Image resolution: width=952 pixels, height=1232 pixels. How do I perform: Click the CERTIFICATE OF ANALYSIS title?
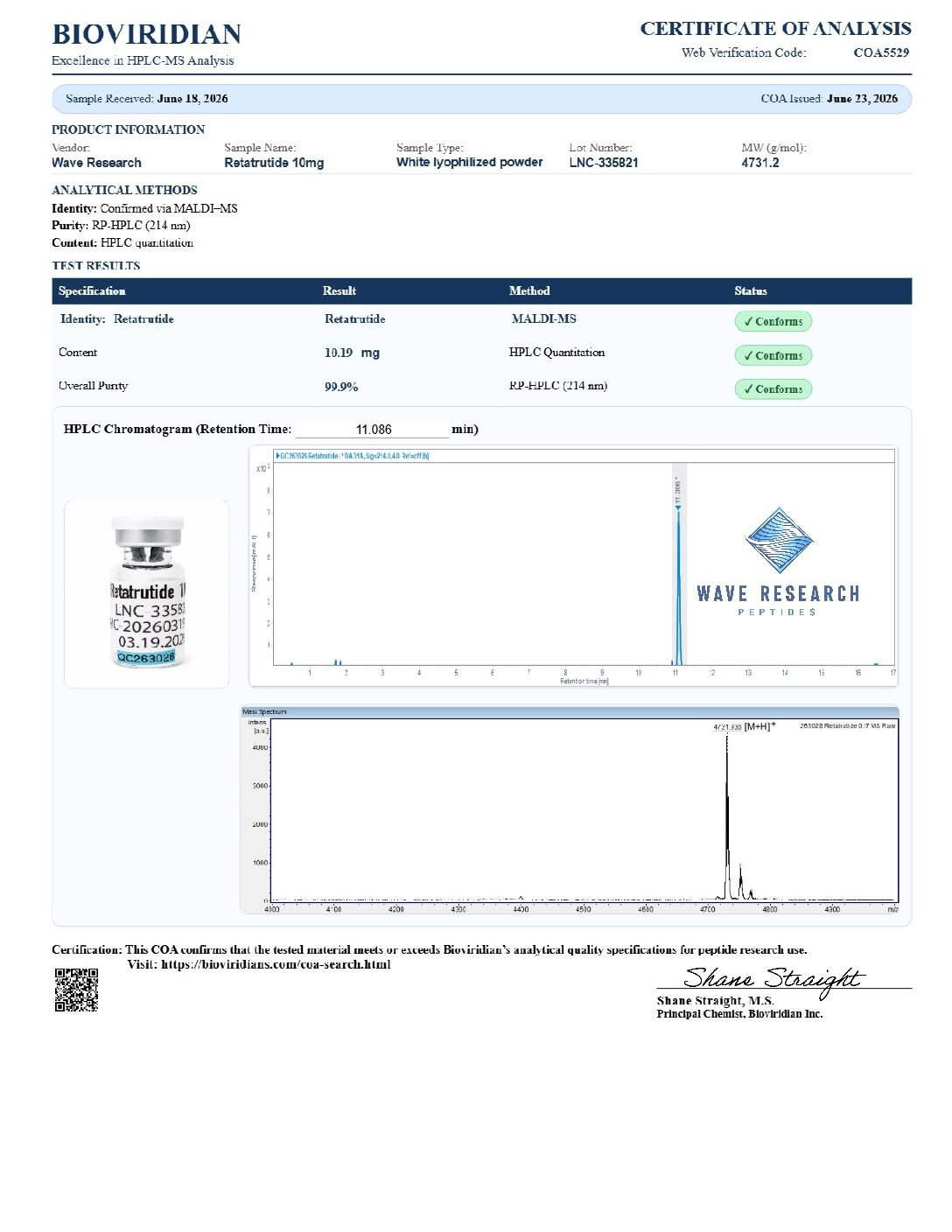[x=775, y=28]
